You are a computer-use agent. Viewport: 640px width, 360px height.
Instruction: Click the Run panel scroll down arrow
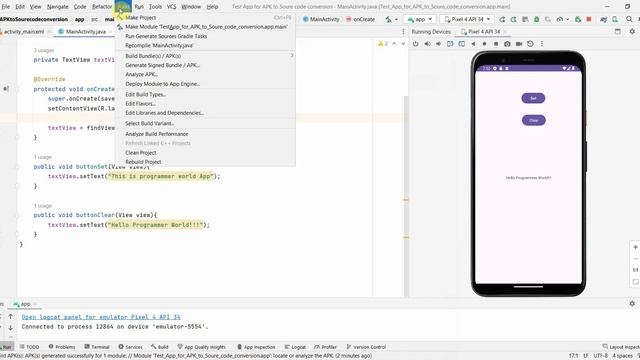click(11, 327)
